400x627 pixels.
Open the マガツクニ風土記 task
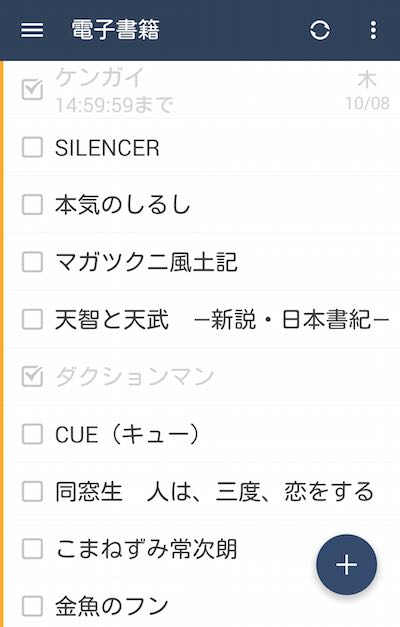(x=202, y=262)
